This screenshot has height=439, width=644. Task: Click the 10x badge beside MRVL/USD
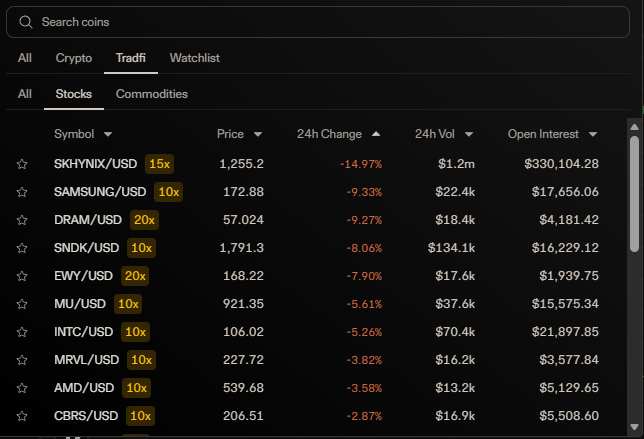[x=141, y=360]
